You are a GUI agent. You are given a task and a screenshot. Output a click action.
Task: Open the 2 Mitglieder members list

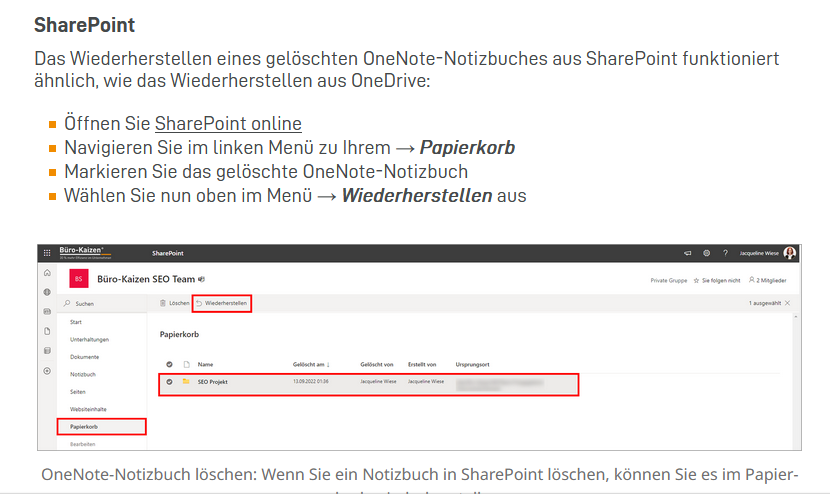click(x=768, y=280)
